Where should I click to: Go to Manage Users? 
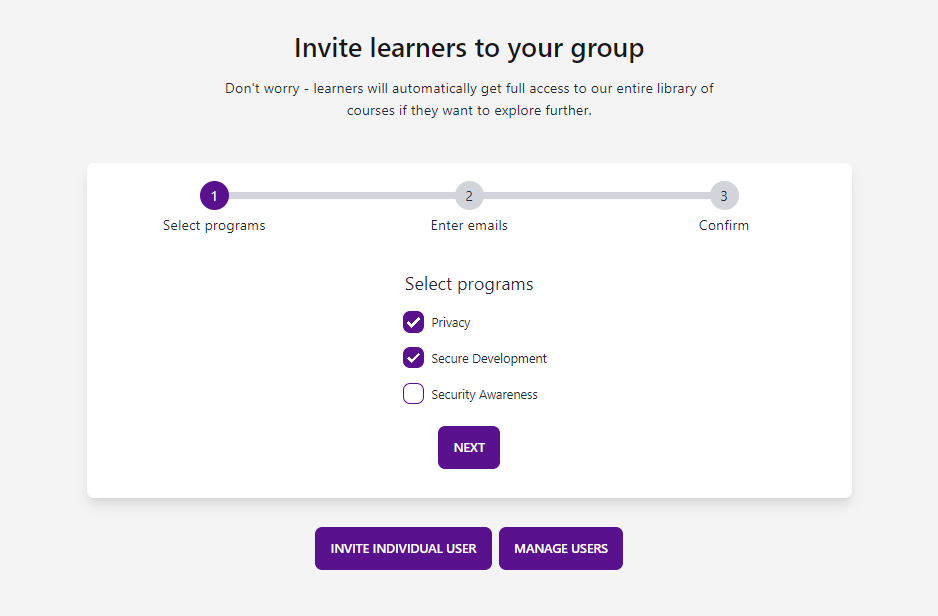point(561,548)
